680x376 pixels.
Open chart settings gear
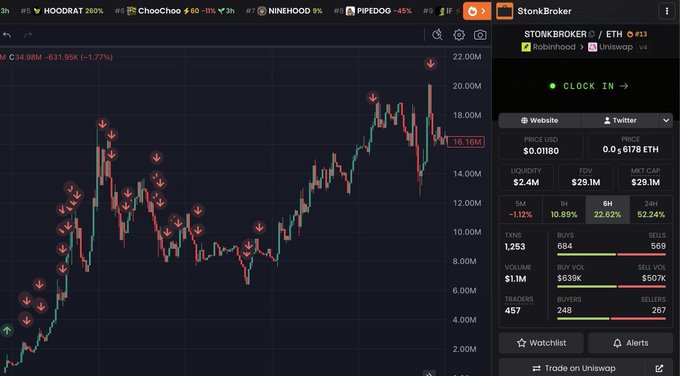click(459, 35)
